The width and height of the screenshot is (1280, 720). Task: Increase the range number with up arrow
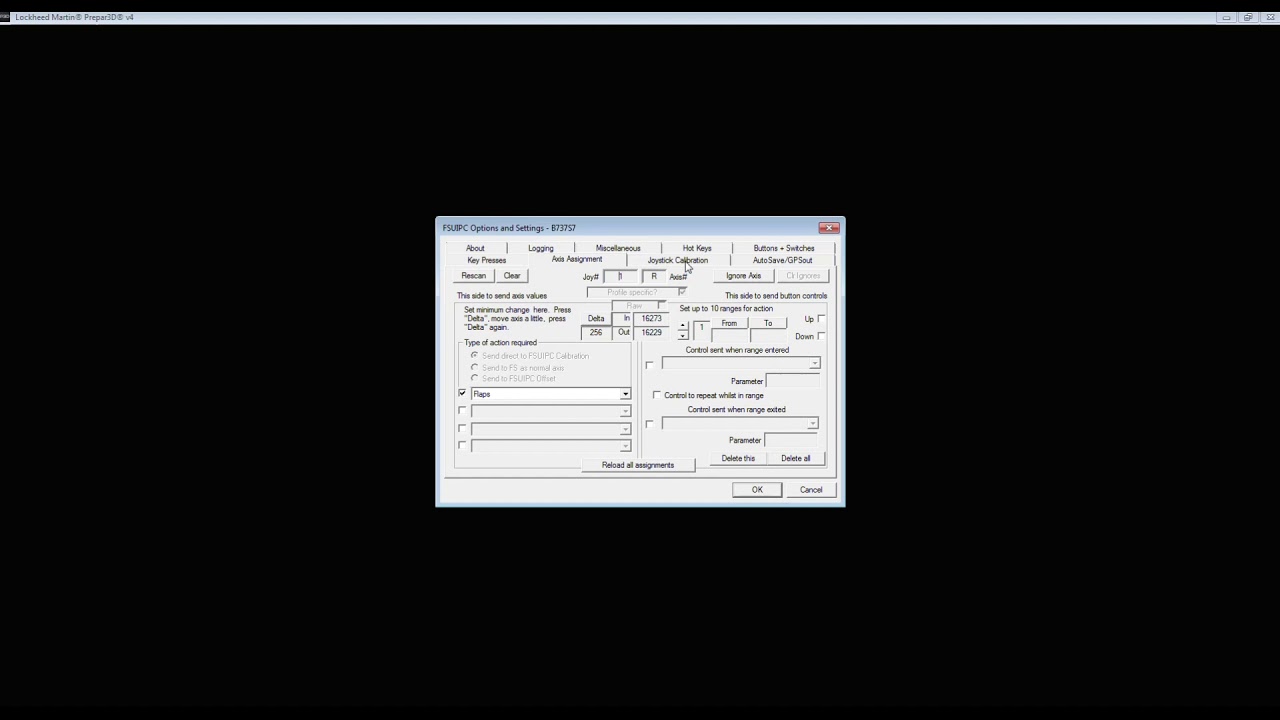683,324
